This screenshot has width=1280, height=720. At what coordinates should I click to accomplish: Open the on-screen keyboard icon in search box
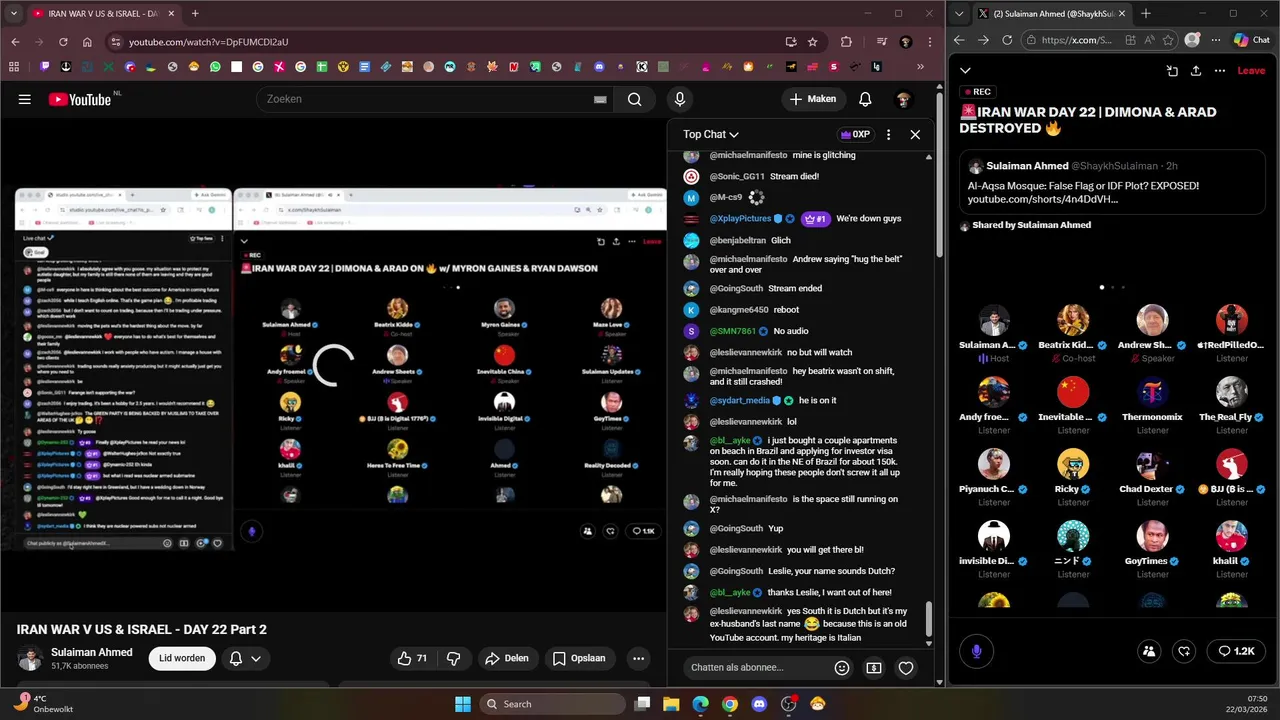click(600, 99)
